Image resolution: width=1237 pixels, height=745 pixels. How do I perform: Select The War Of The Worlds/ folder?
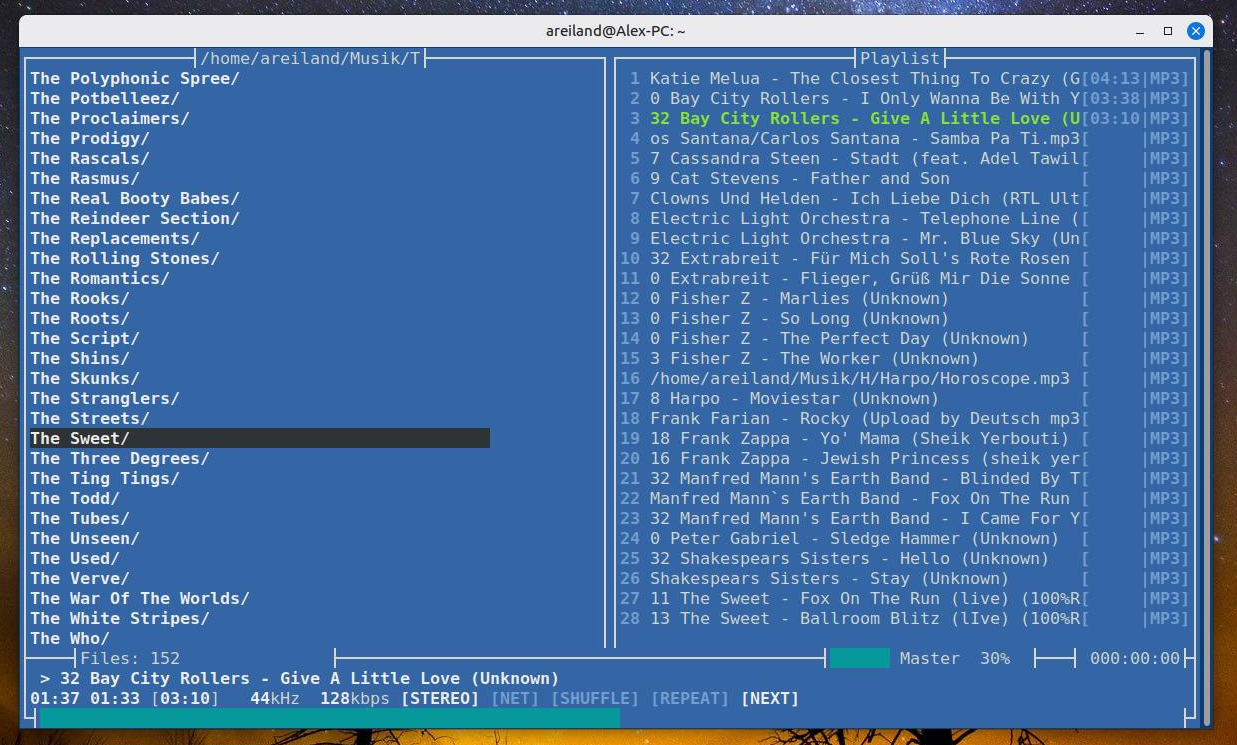(x=140, y=598)
